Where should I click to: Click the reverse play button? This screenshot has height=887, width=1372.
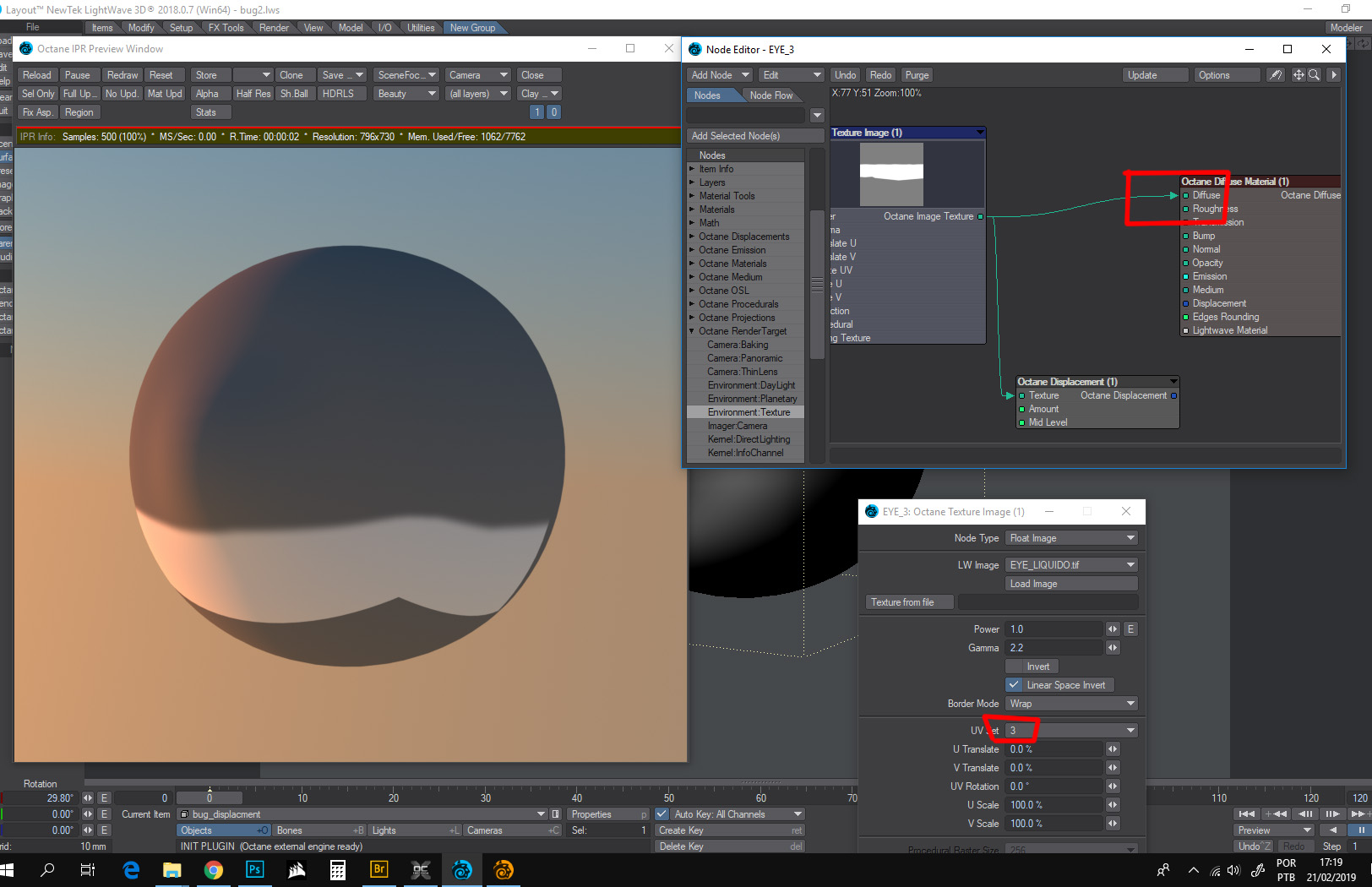point(1333,830)
